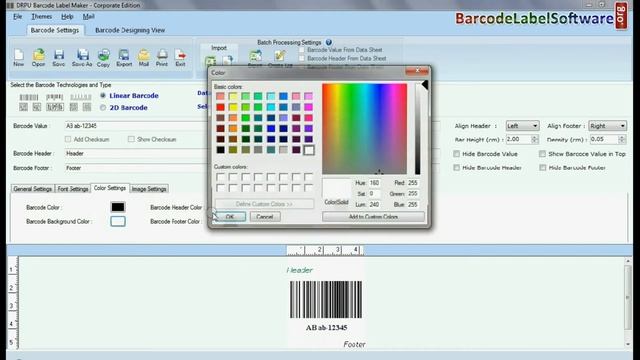
Task: Switch to Barcode Designing View tab
Action: click(x=130, y=30)
